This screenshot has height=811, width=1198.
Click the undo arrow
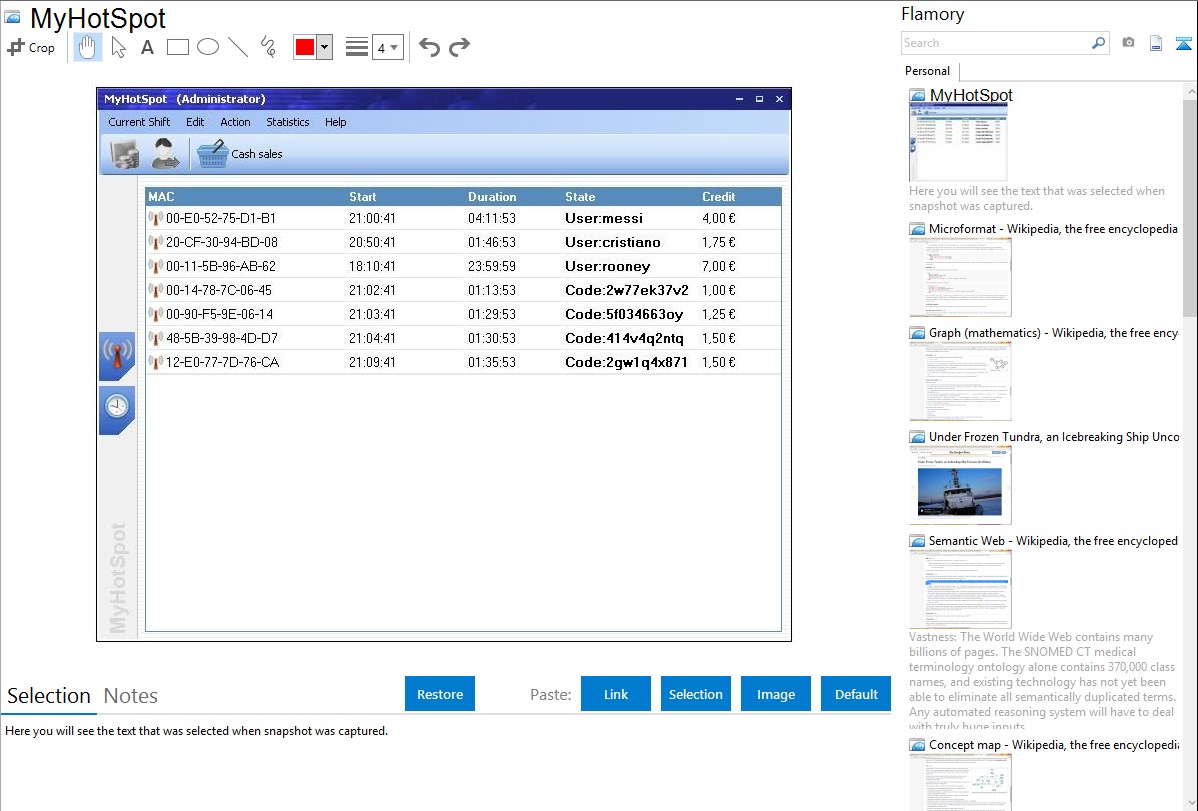pyautogui.click(x=429, y=47)
